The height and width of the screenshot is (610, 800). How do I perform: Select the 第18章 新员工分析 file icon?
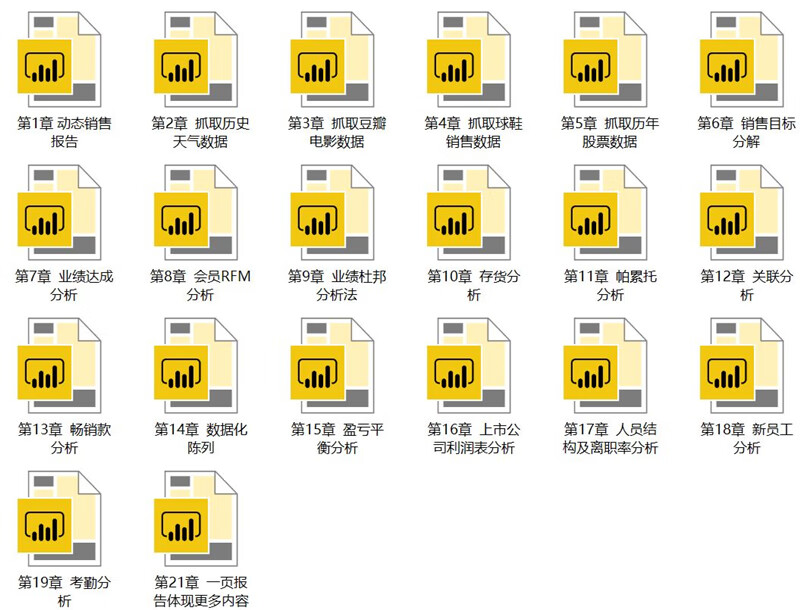742,365
